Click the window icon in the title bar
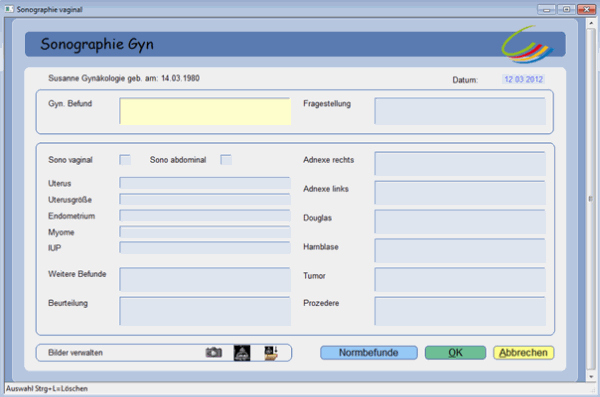The image size is (600, 397). [9, 9]
